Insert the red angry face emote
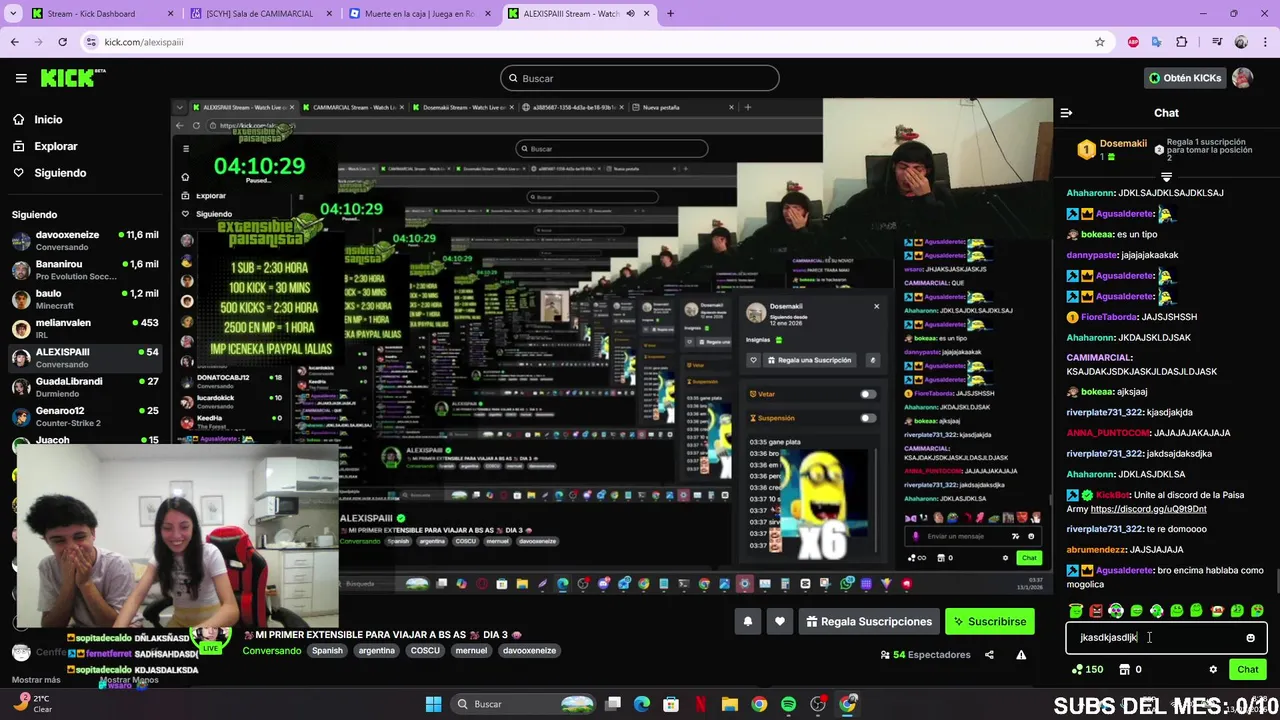1280x720 pixels. pyautogui.click(x=1096, y=611)
